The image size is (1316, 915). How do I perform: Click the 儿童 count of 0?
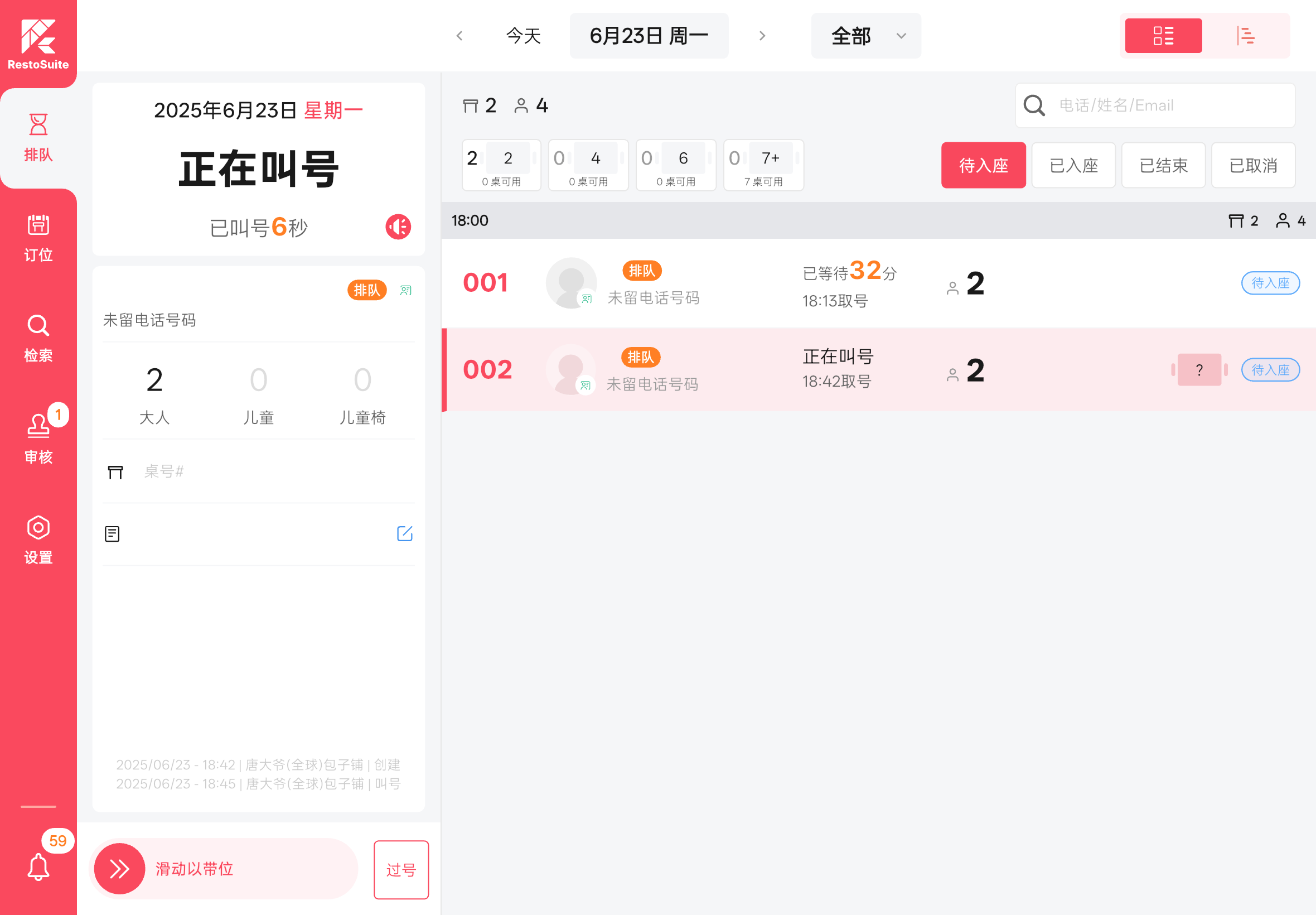(x=258, y=379)
